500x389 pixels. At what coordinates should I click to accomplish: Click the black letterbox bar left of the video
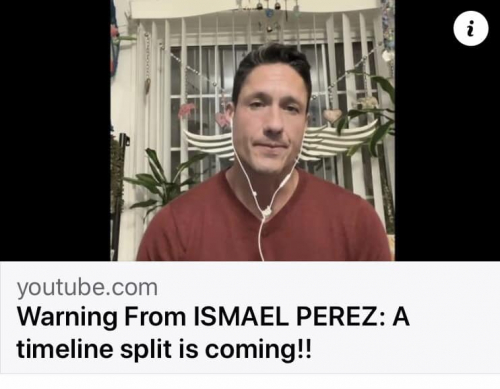[x=55, y=130]
